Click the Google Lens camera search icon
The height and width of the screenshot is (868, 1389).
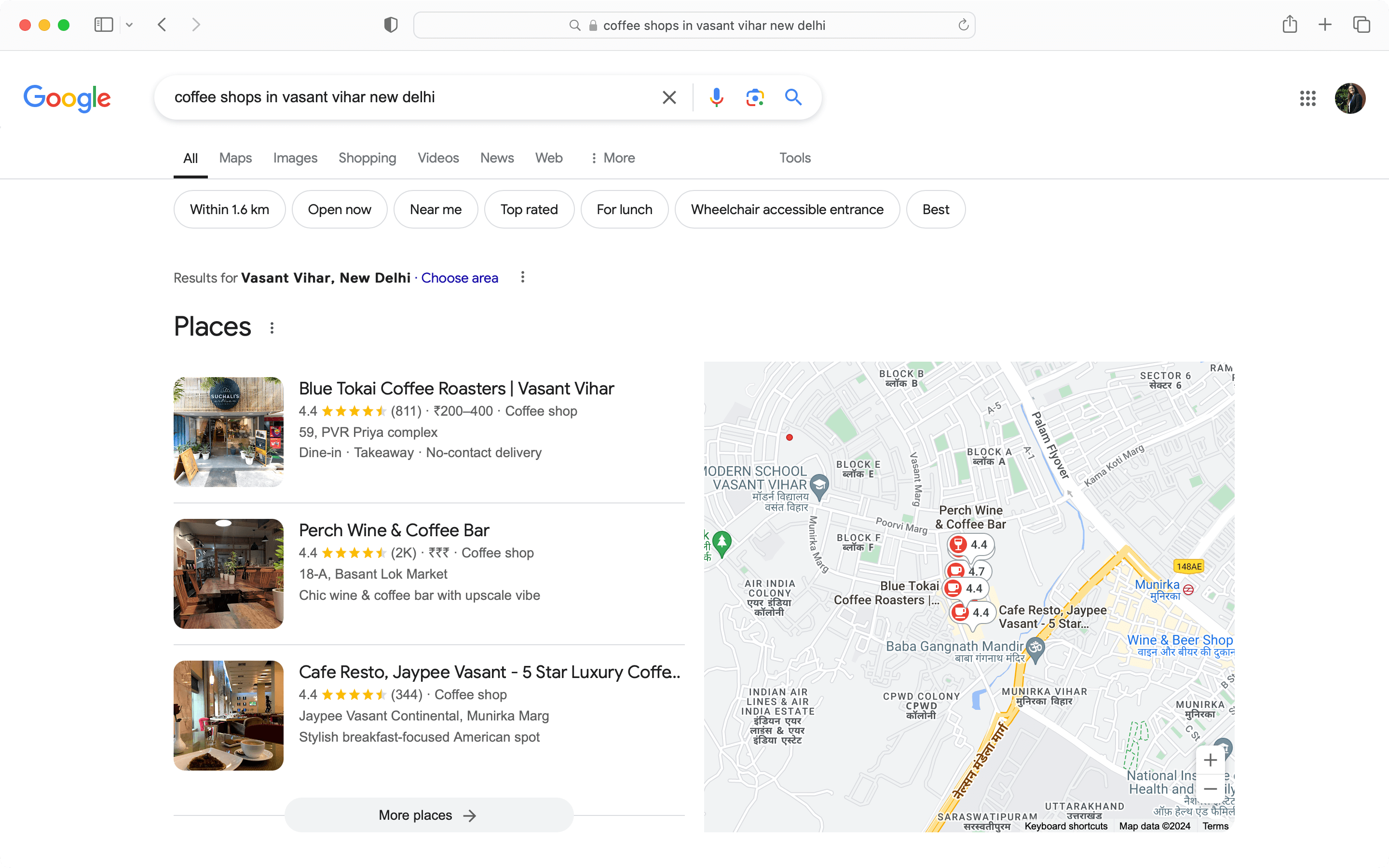click(755, 98)
